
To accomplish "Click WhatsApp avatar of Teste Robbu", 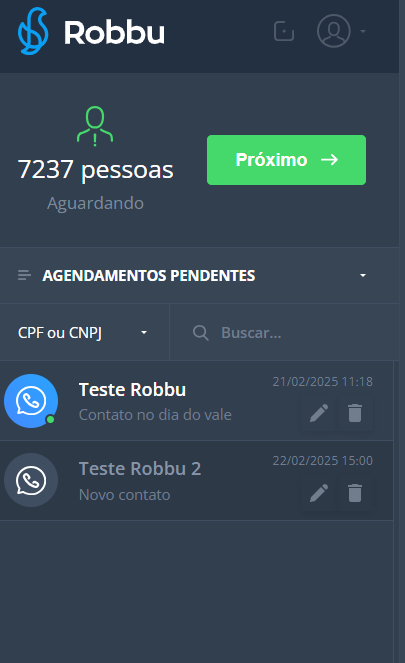I will pos(31,400).
